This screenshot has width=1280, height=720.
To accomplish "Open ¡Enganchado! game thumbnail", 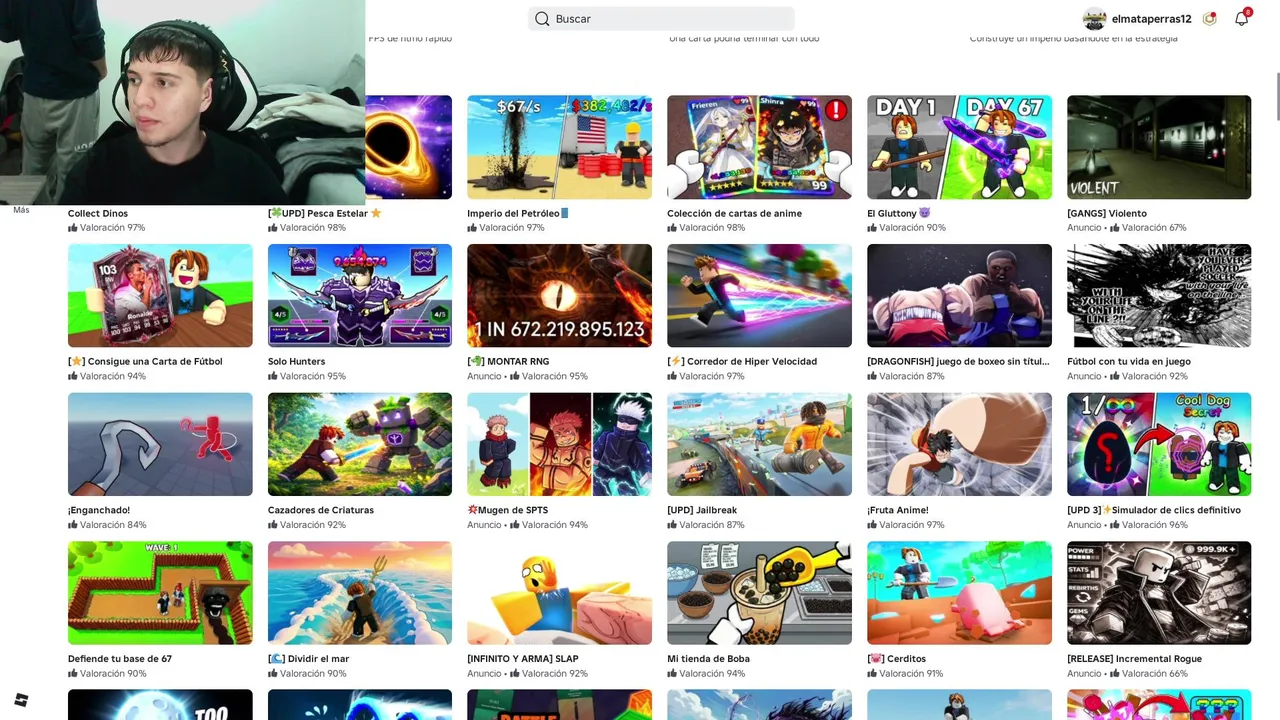I will click(160, 444).
